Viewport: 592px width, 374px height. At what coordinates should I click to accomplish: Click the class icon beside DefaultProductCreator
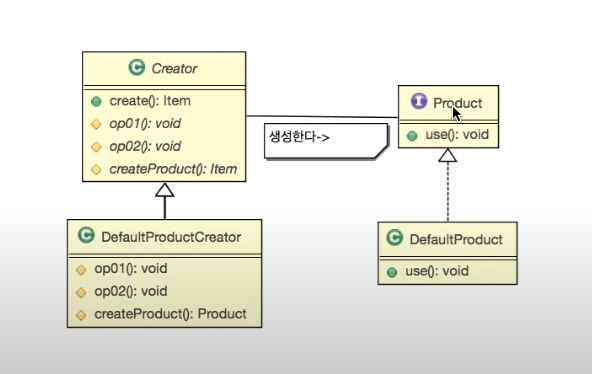pyautogui.click(x=86, y=235)
